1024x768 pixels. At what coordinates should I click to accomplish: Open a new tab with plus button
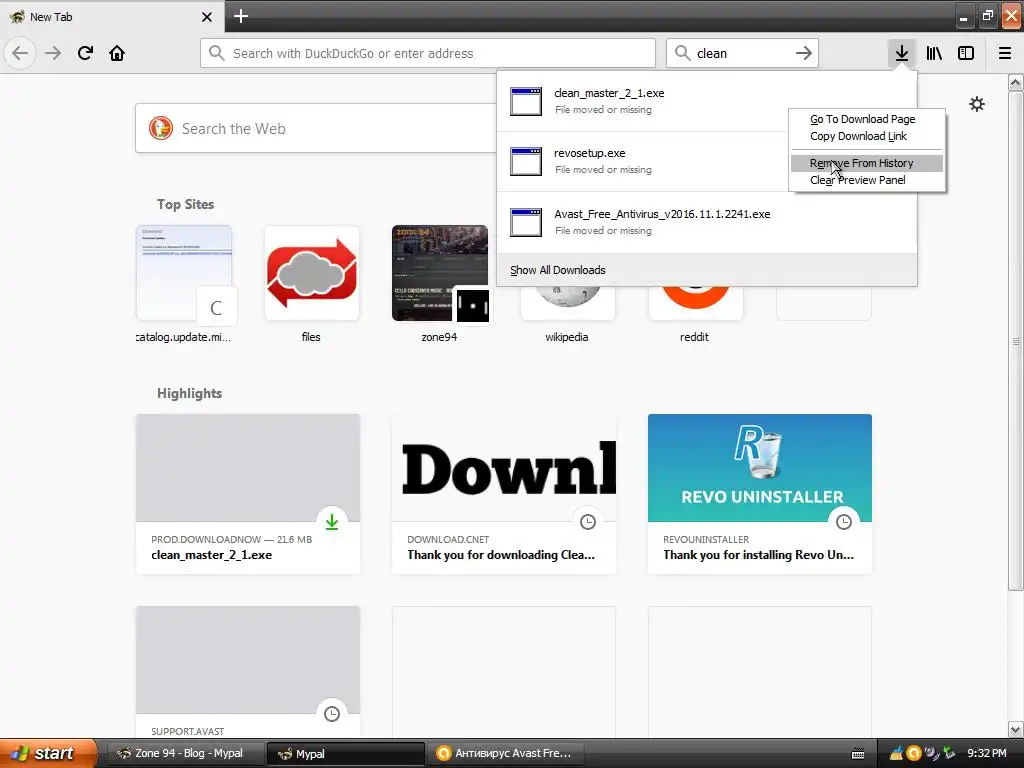(241, 16)
